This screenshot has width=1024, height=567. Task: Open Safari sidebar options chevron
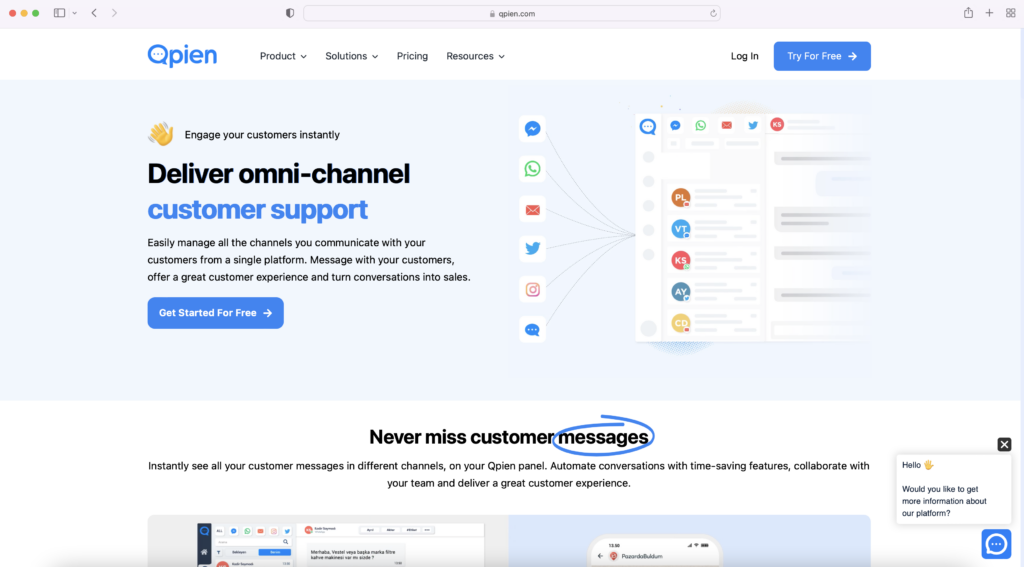pyautogui.click(x=74, y=13)
